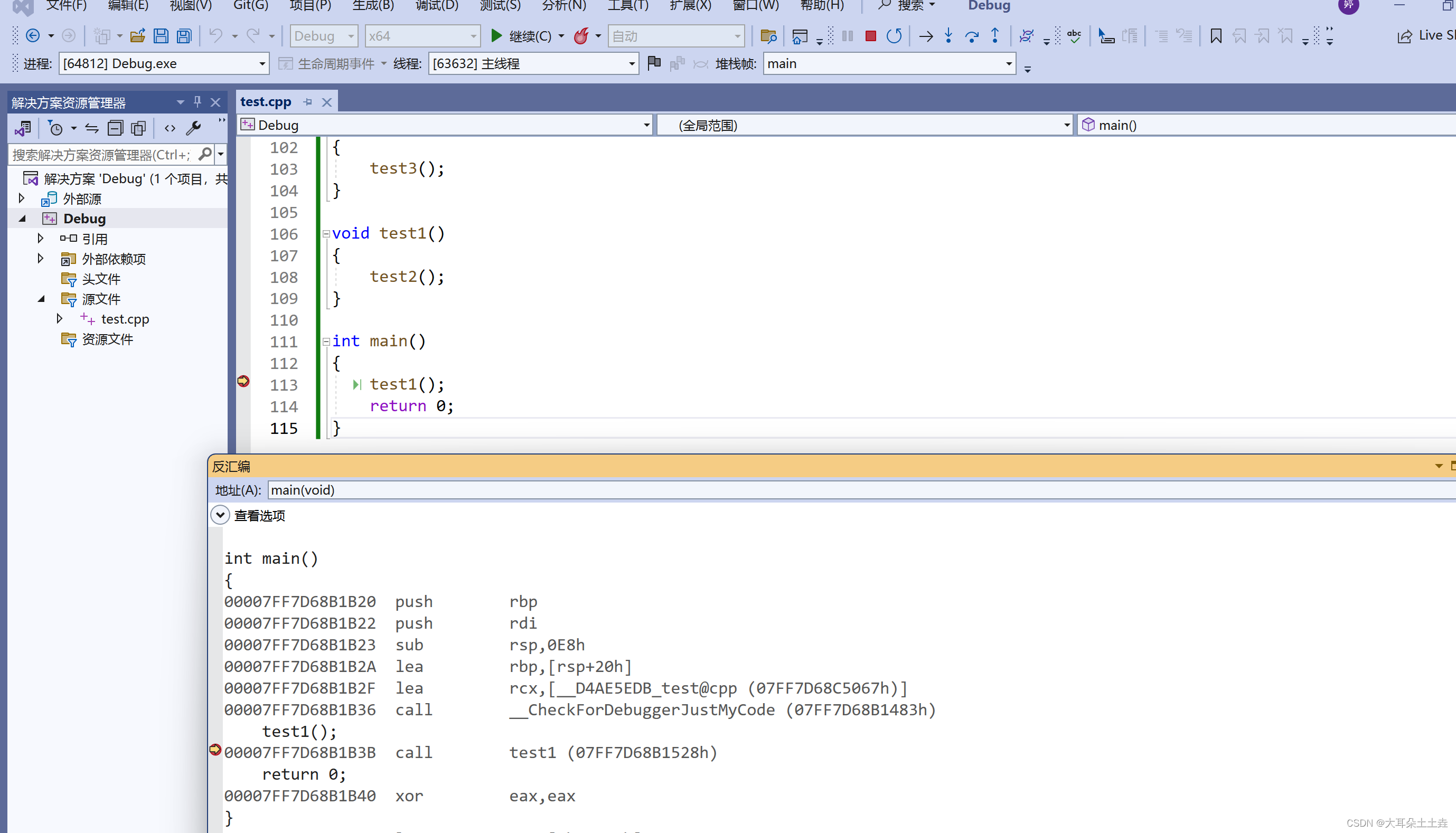Click the Hot Reload flame icon
Image resolution: width=1456 pixels, height=833 pixels.
coord(581,36)
